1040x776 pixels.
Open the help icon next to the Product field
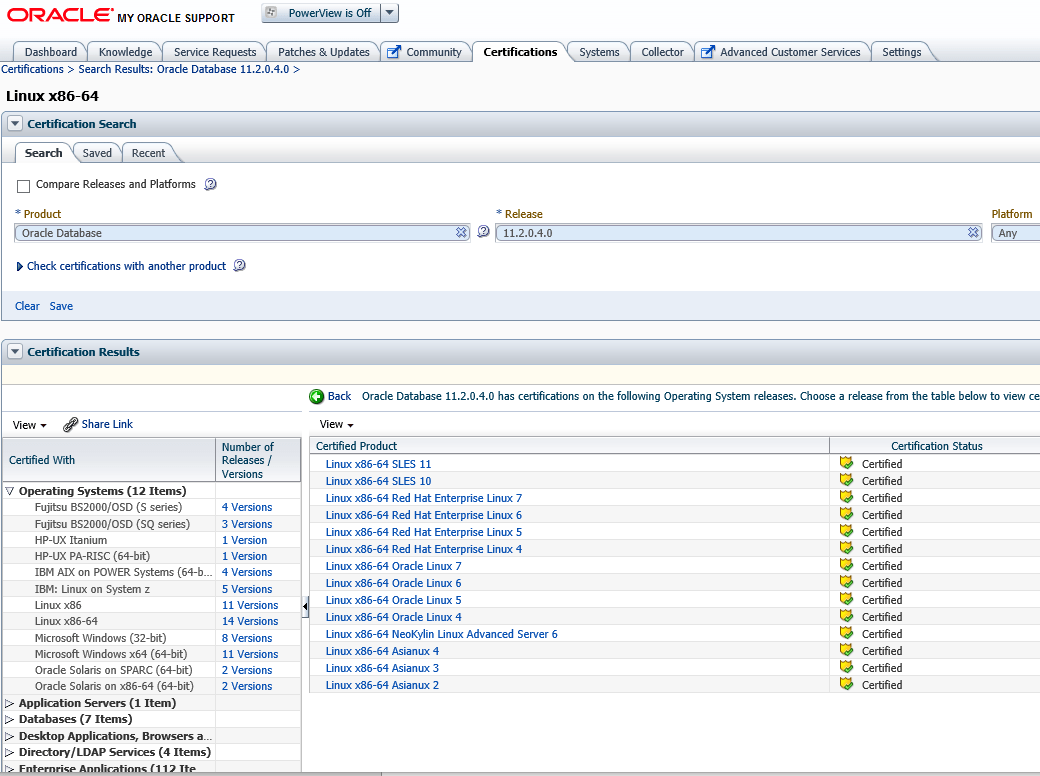pos(484,231)
